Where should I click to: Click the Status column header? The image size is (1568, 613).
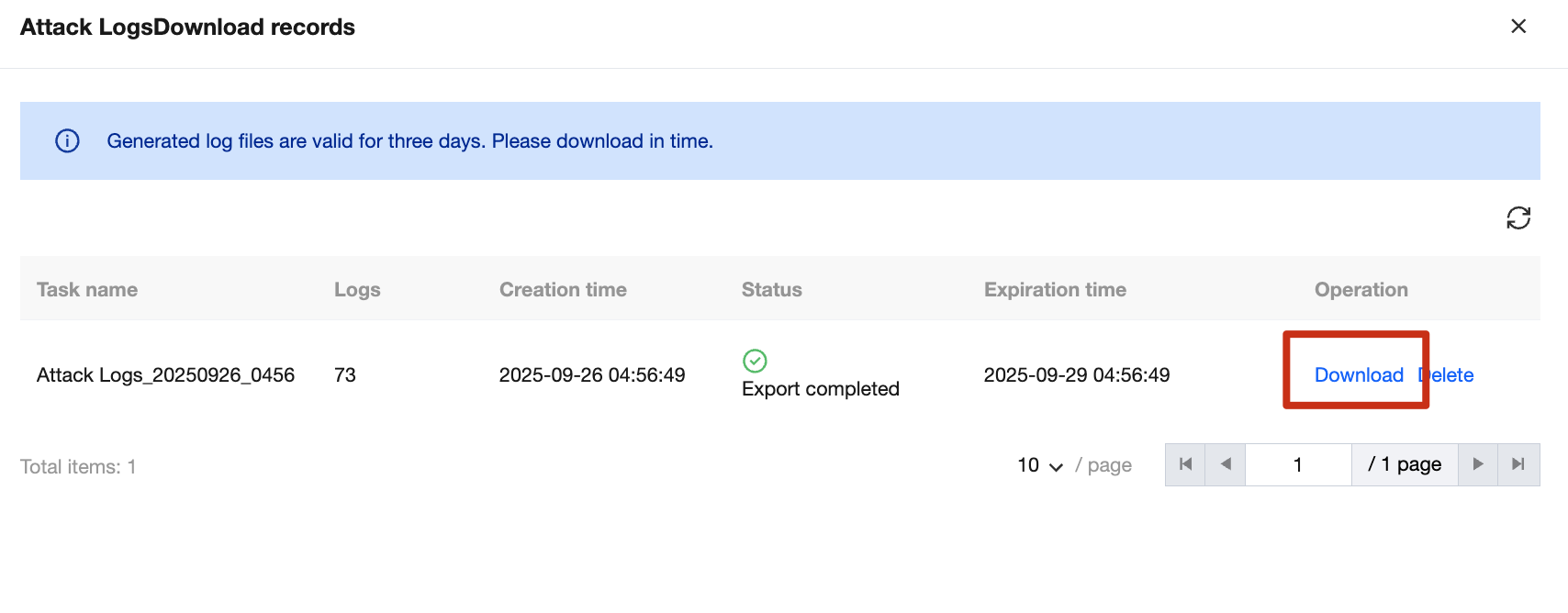coord(772,289)
